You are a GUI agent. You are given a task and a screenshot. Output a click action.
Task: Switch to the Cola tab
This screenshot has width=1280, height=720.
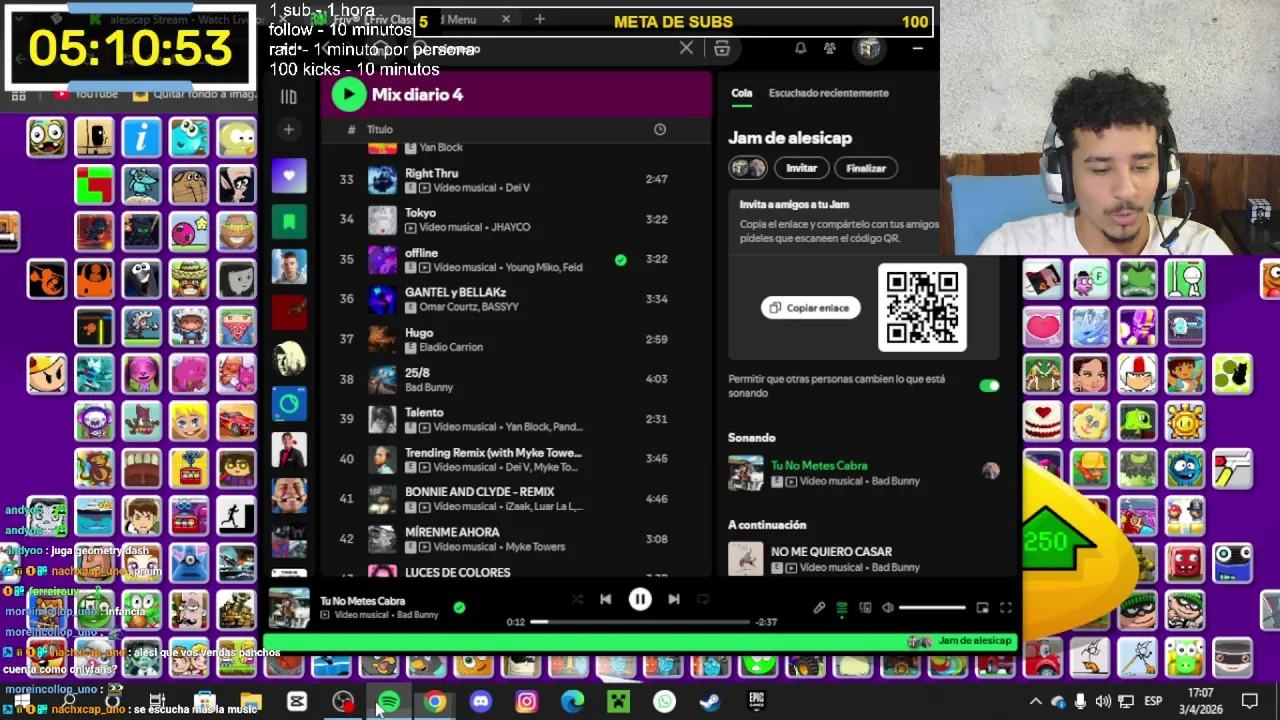[741, 93]
